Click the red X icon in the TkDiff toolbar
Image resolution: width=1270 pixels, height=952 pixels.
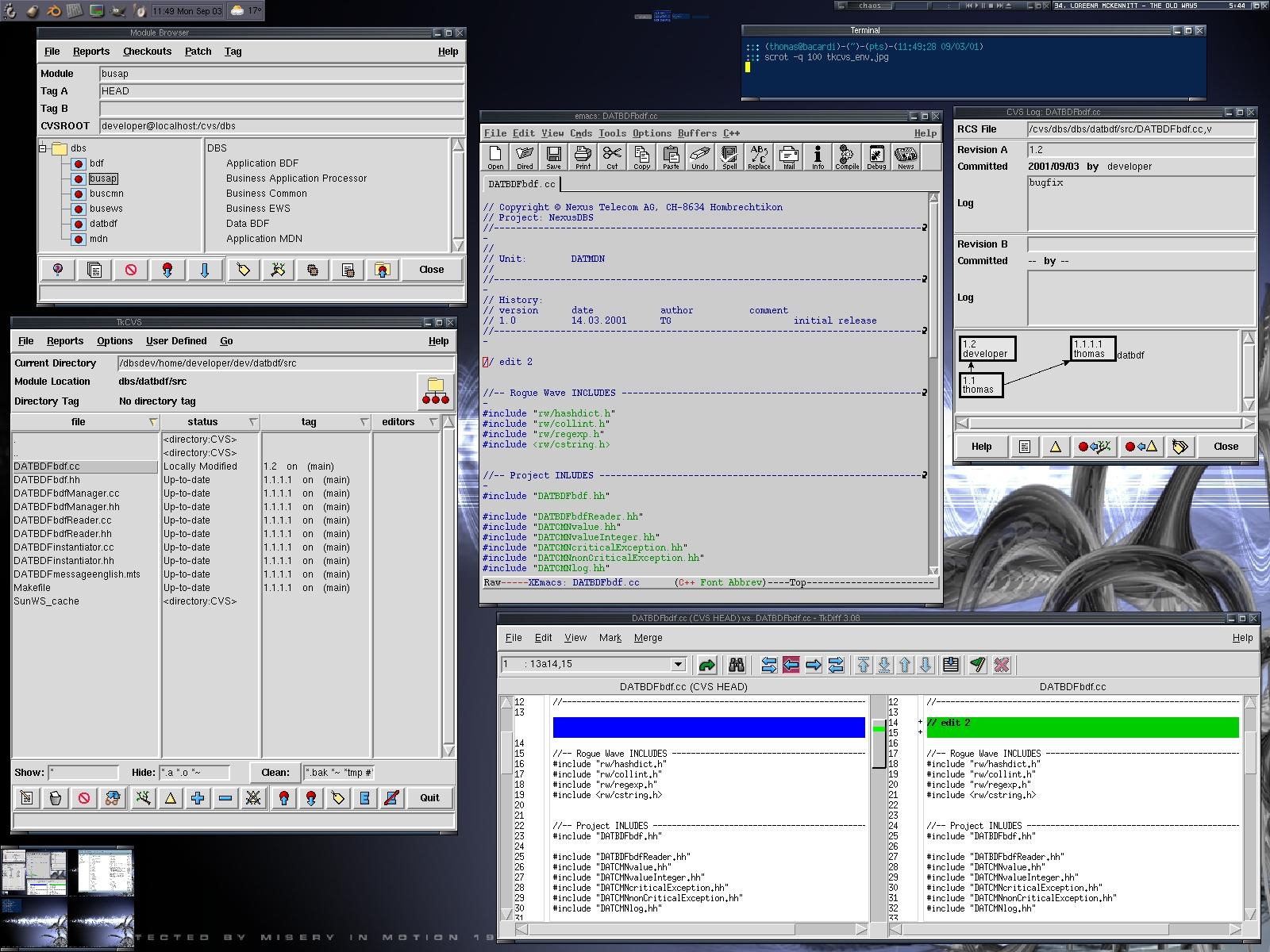[1002, 665]
